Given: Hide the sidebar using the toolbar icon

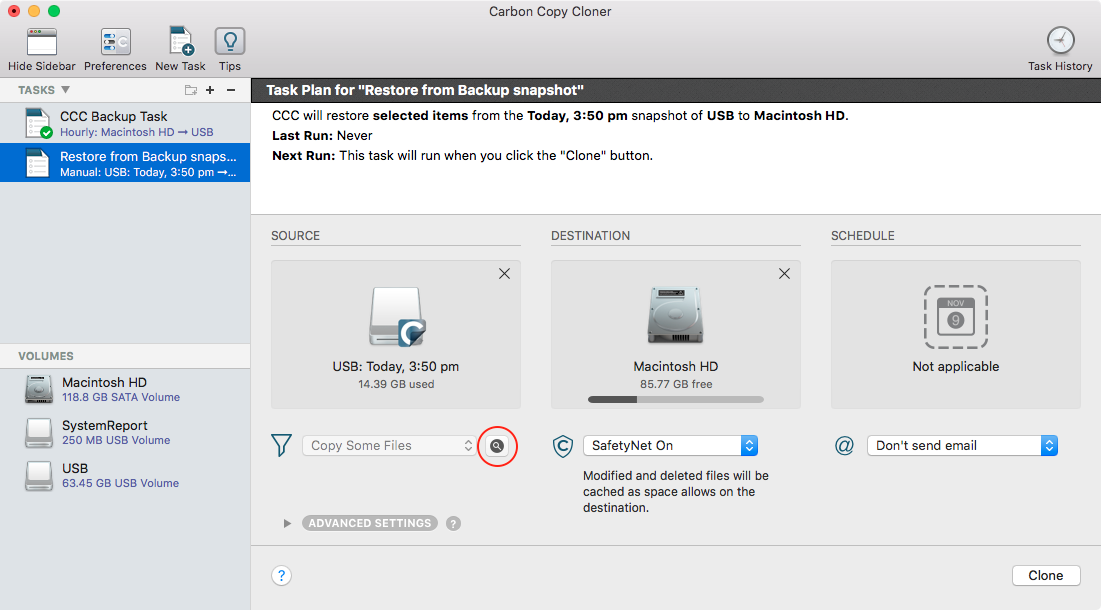Looking at the screenshot, I should (41, 46).
